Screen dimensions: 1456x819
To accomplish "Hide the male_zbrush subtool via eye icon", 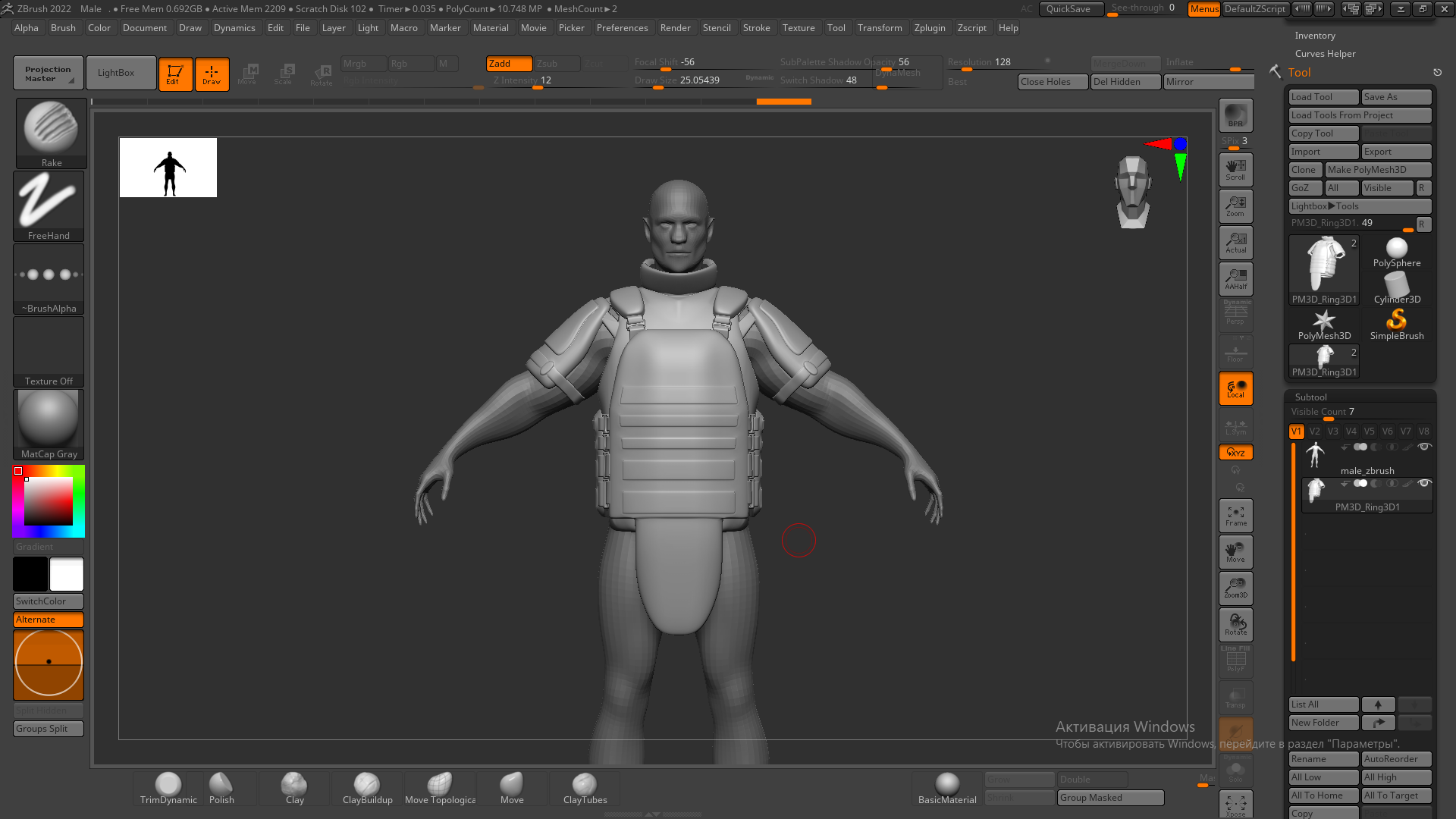I will tap(1424, 447).
